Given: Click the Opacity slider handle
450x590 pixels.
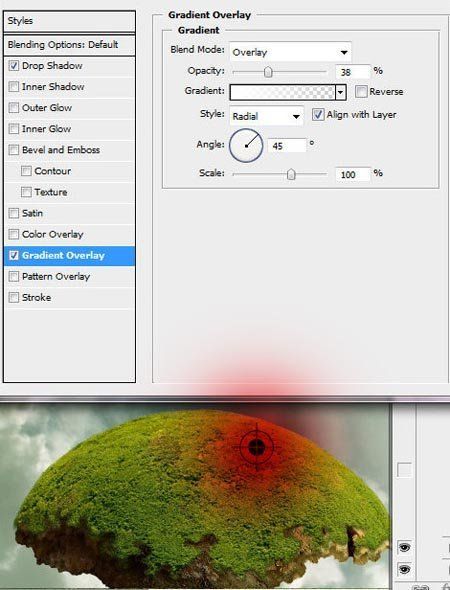Looking at the screenshot, I should pos(268,71).
